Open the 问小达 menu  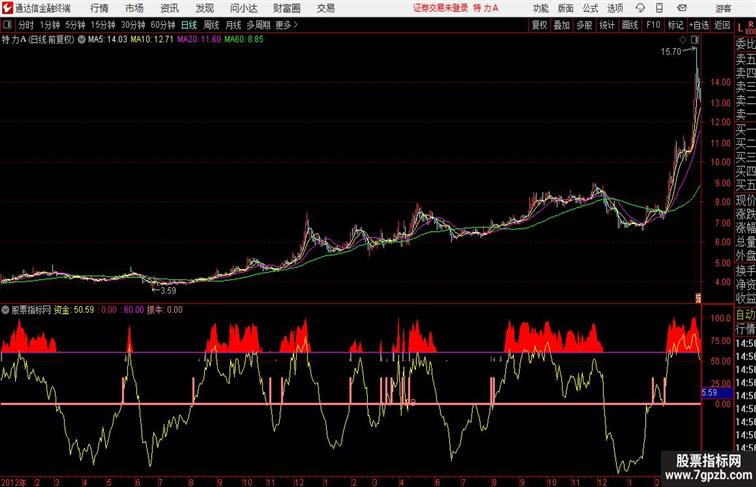point(243,8)
